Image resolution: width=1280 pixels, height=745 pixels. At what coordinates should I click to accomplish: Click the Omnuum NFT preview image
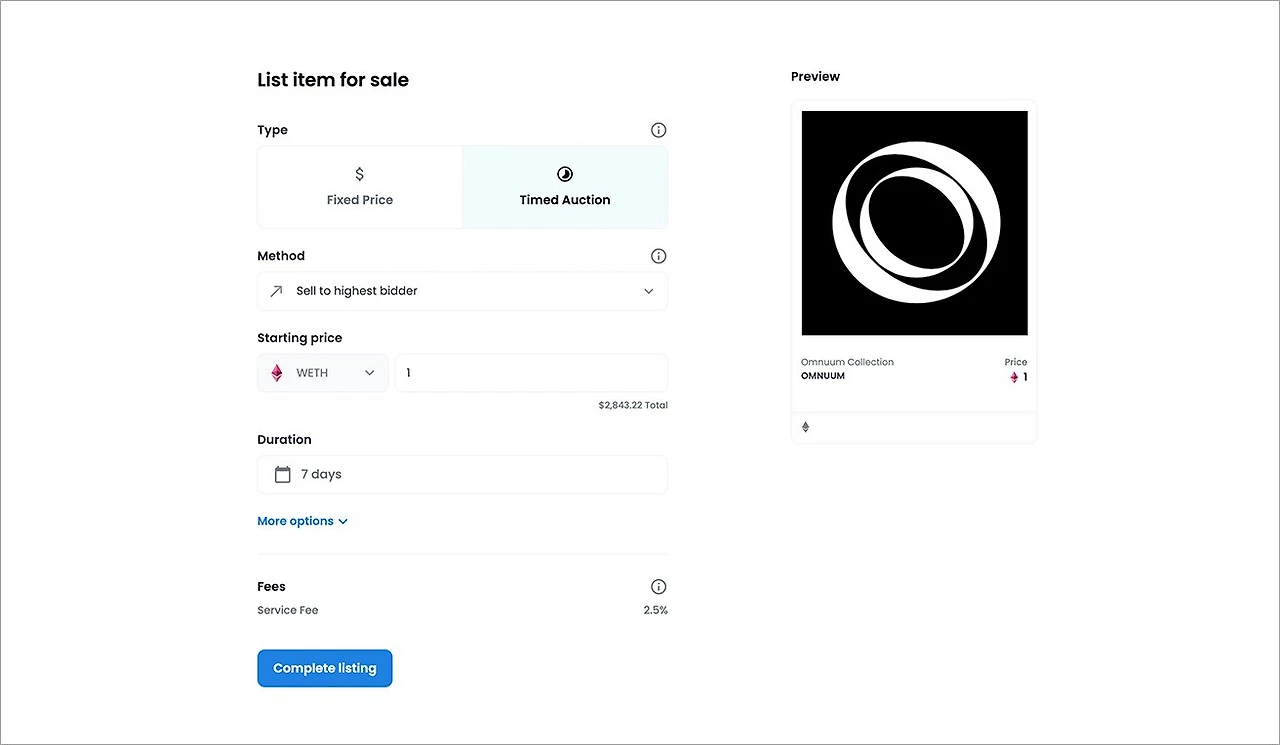(x=914, y=223)
